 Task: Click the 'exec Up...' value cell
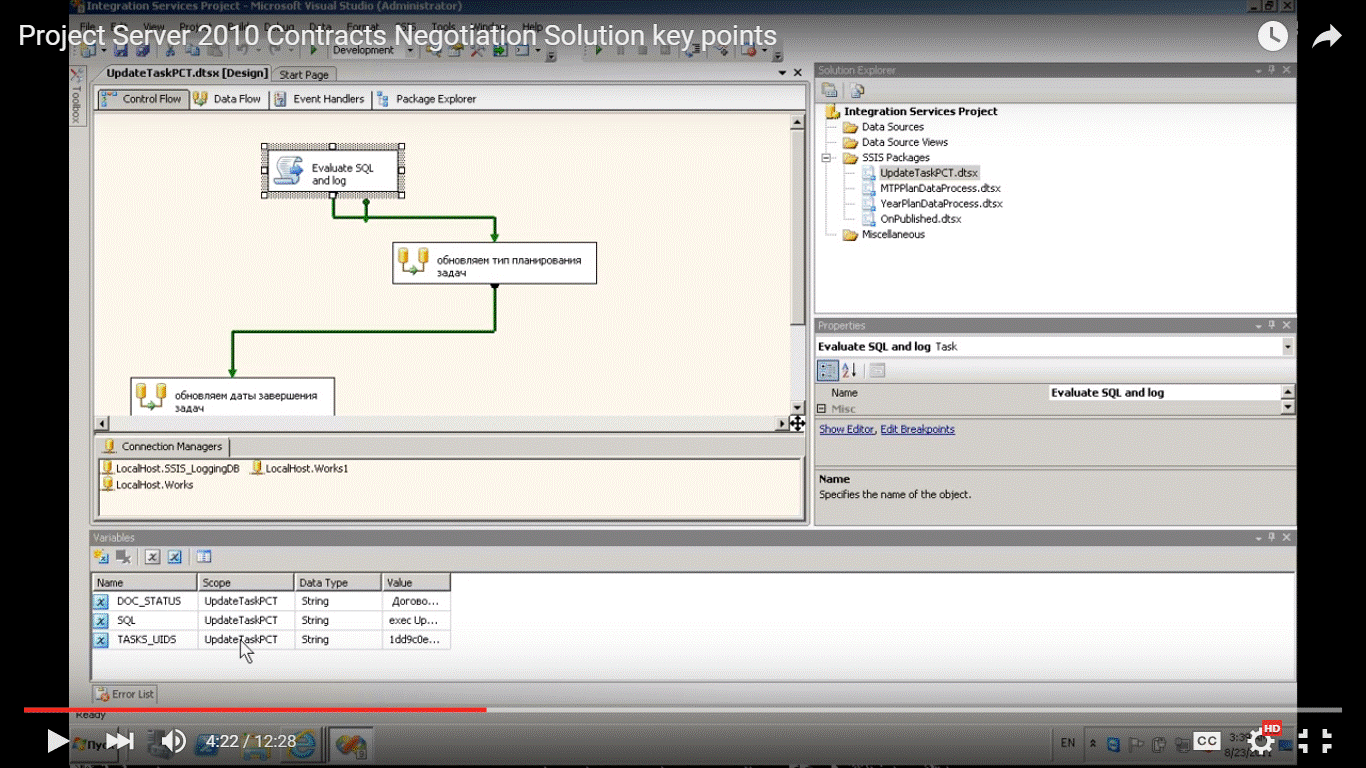[416, 621]
